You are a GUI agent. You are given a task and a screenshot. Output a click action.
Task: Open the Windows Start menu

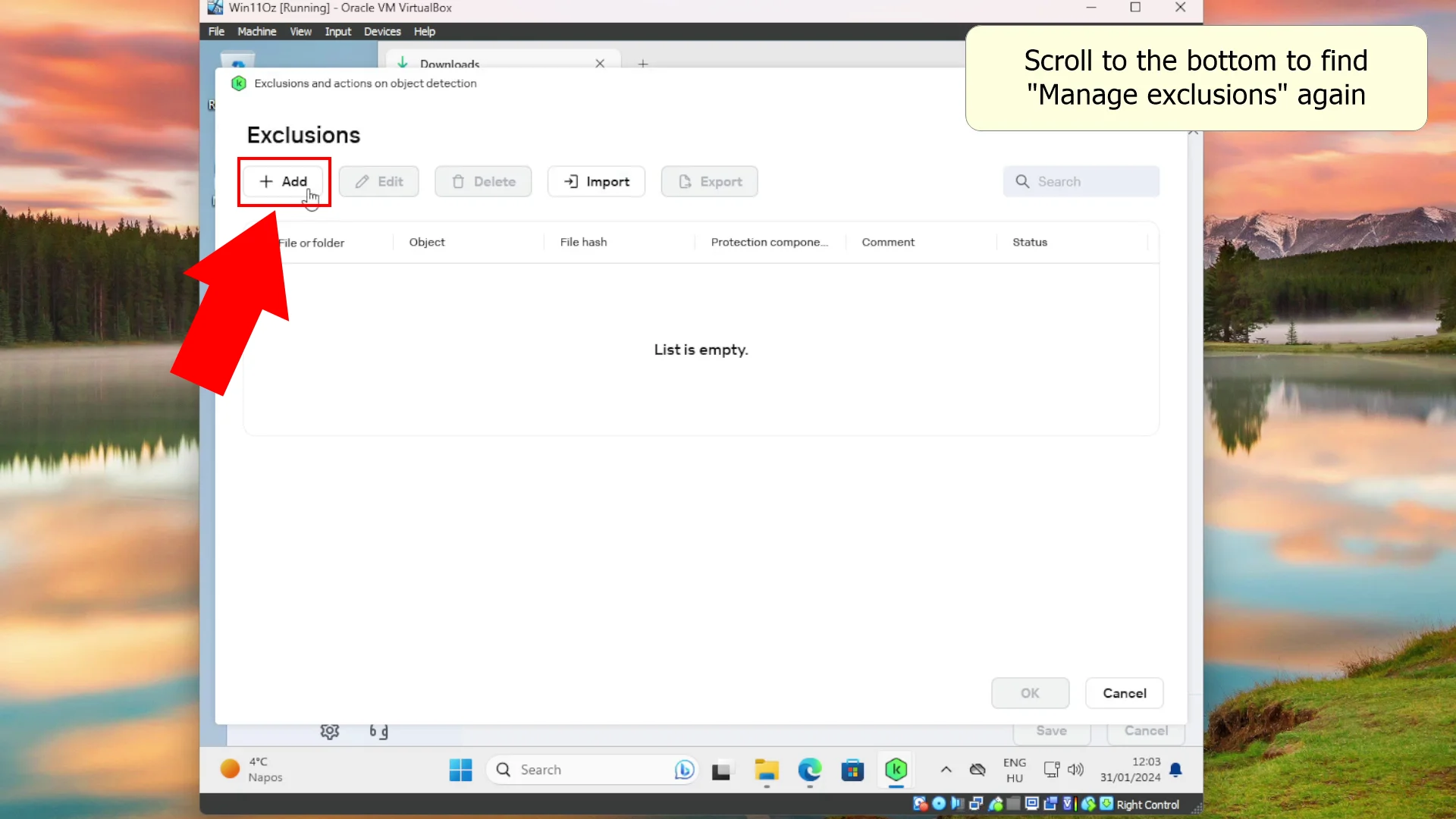click(460, 770)
